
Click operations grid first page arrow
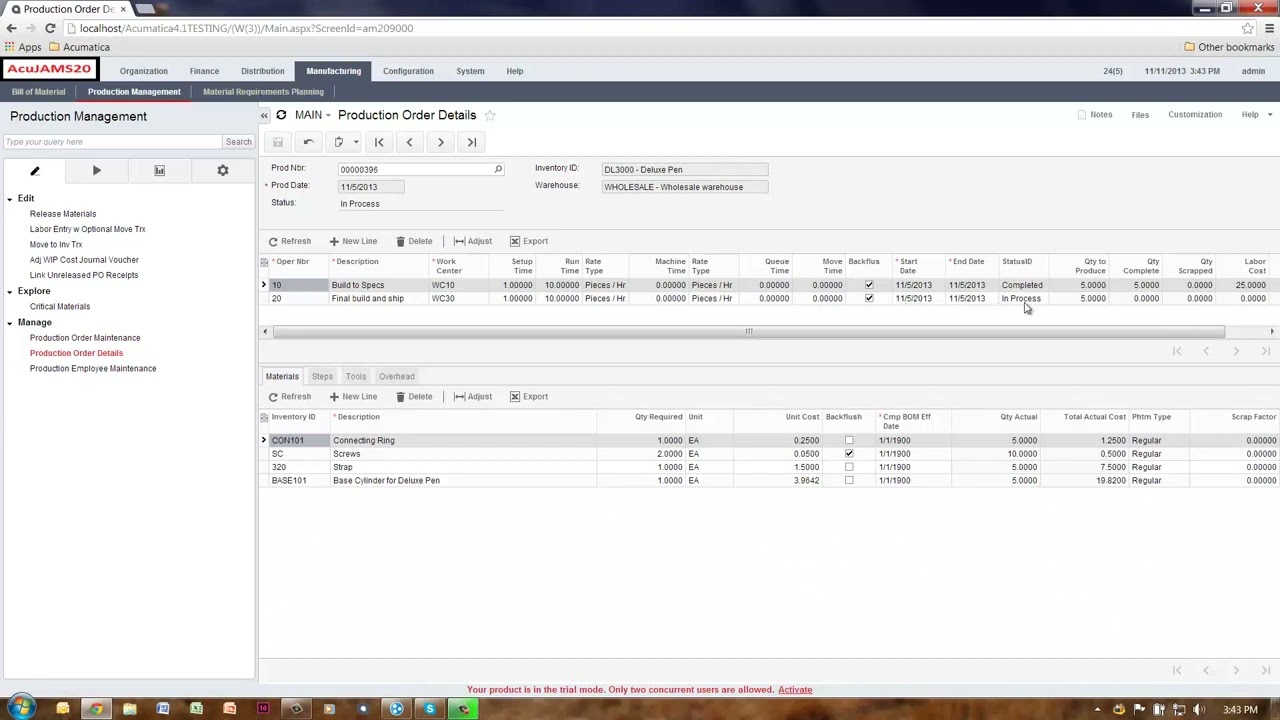point(1177,351)
